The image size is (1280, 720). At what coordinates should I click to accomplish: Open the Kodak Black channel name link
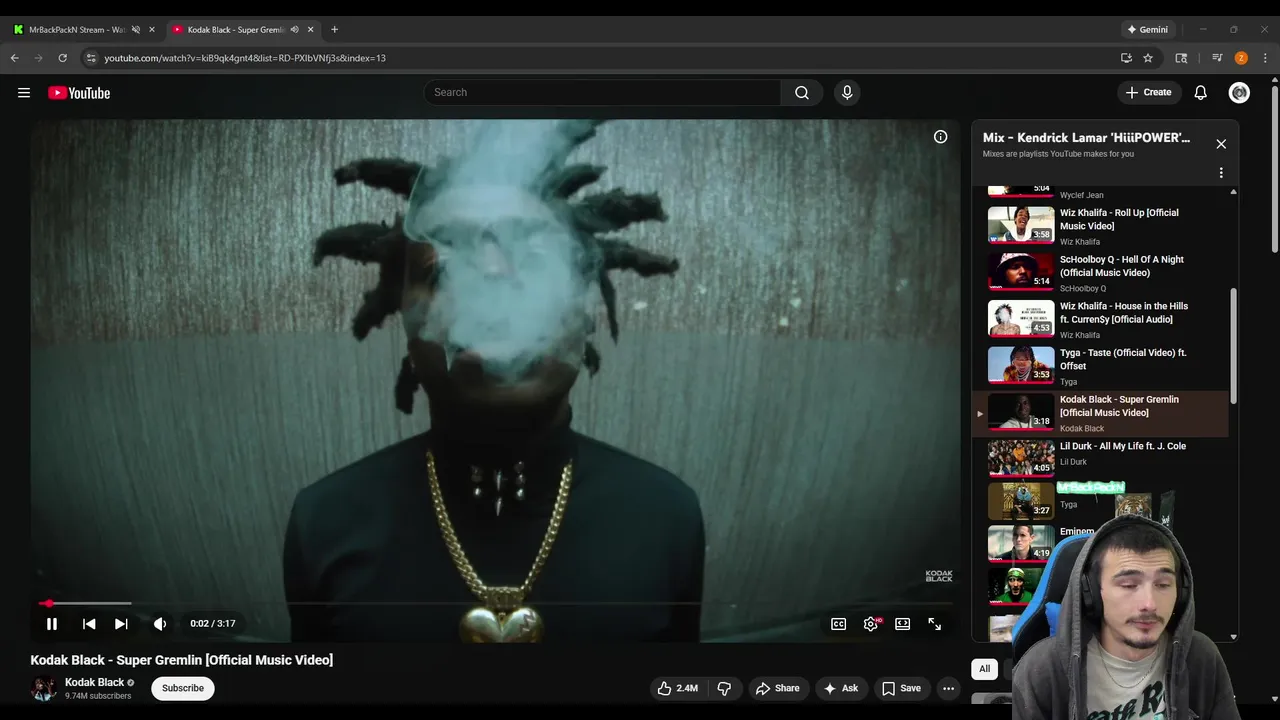[95, 682]
